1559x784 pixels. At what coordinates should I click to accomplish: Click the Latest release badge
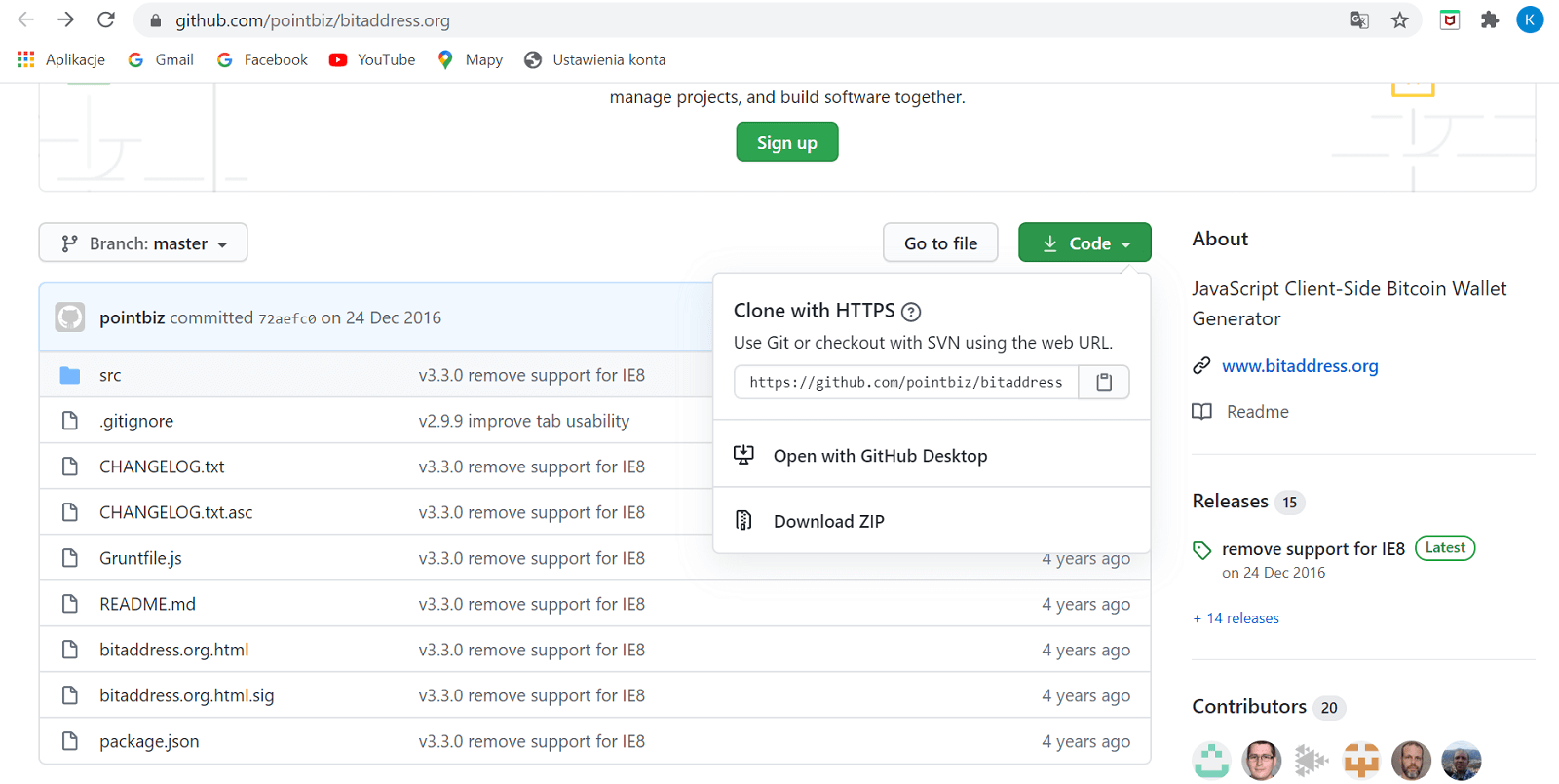(1445, 548)
